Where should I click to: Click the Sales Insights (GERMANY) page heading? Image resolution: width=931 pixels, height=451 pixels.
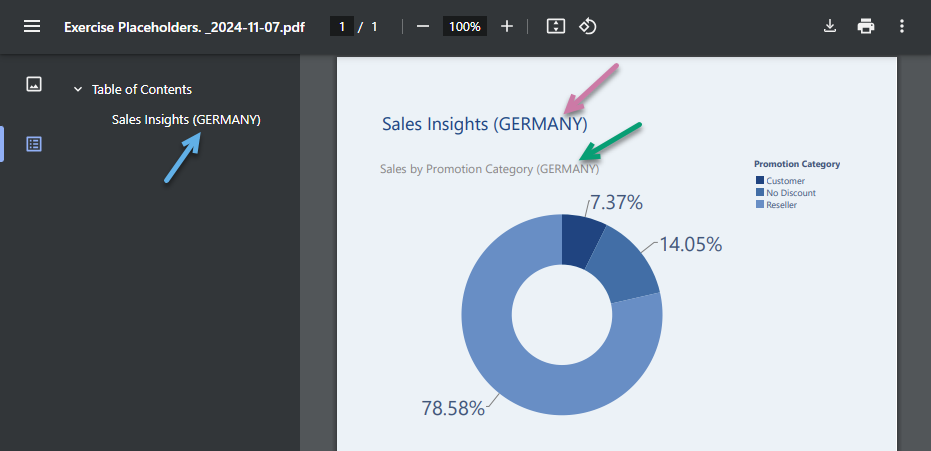pyautogui.click(x=484, y=124)
